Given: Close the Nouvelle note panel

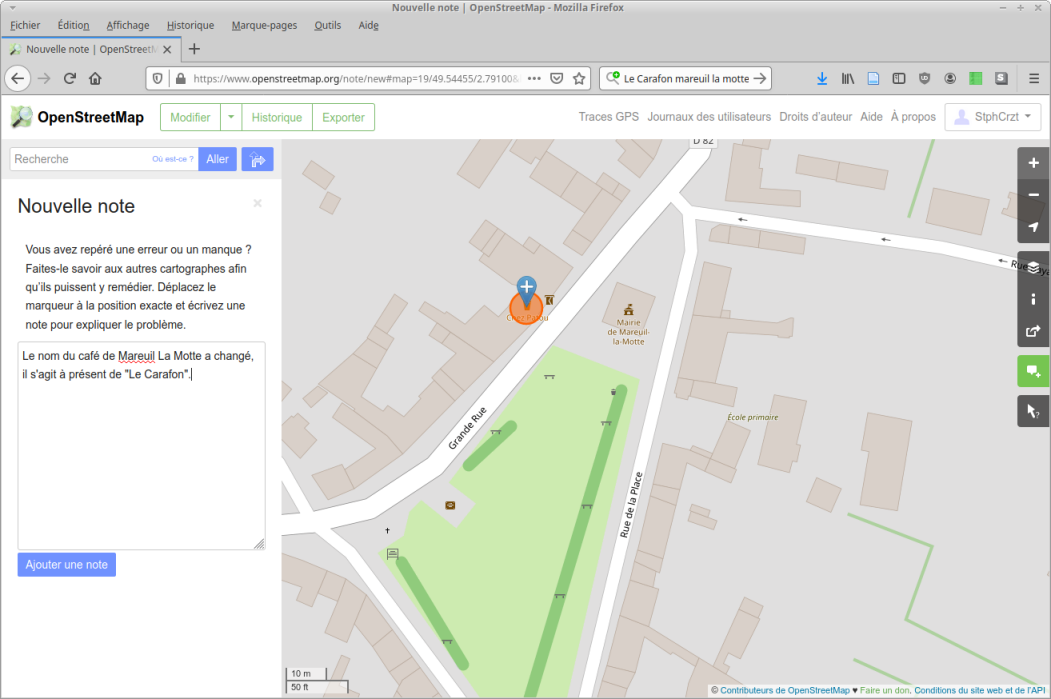Looking at the screenshot, I should 257,203.
